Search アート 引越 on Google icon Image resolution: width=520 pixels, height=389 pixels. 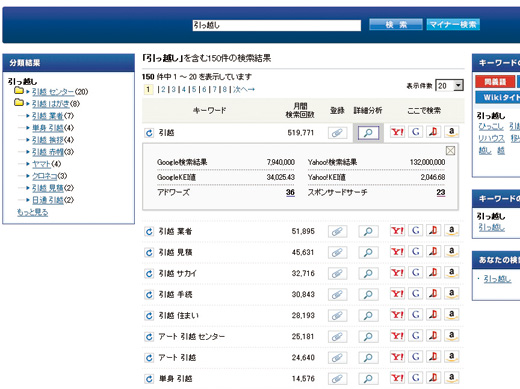pyautogui.click(x=416, y=357)
